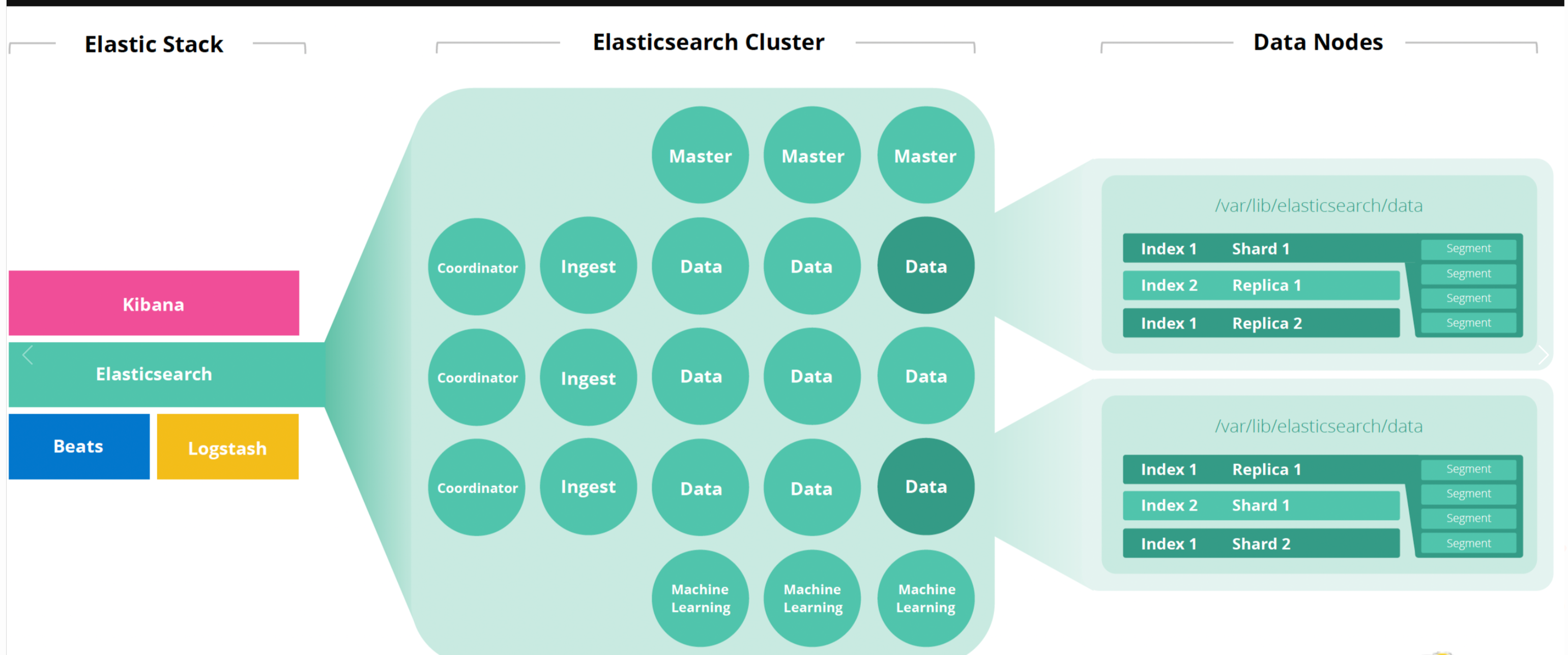Click the Index 1 Replica 2 row
This screenshot has height=655, width=1568.
(x=1261, y=323)
